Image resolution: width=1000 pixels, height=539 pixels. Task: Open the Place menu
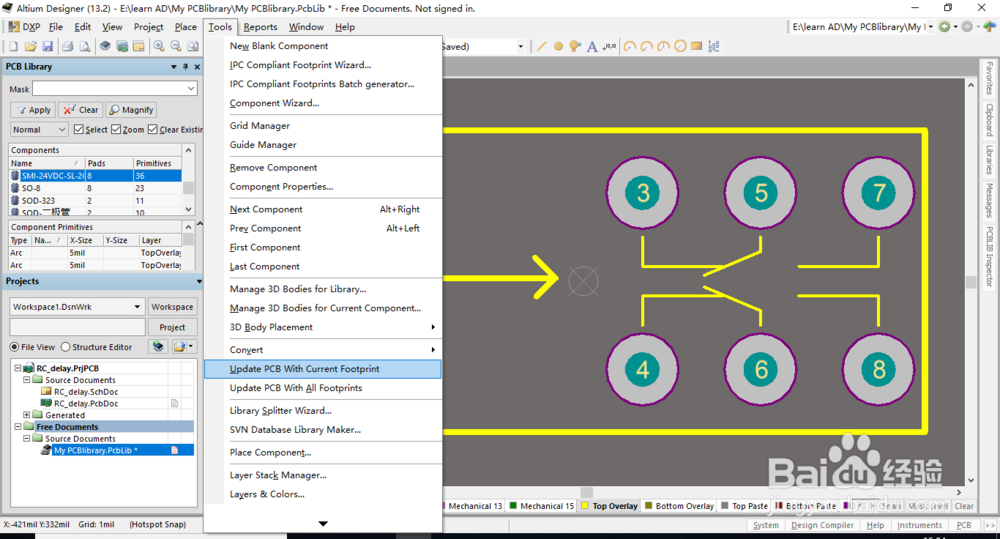(x=186, y=27)
